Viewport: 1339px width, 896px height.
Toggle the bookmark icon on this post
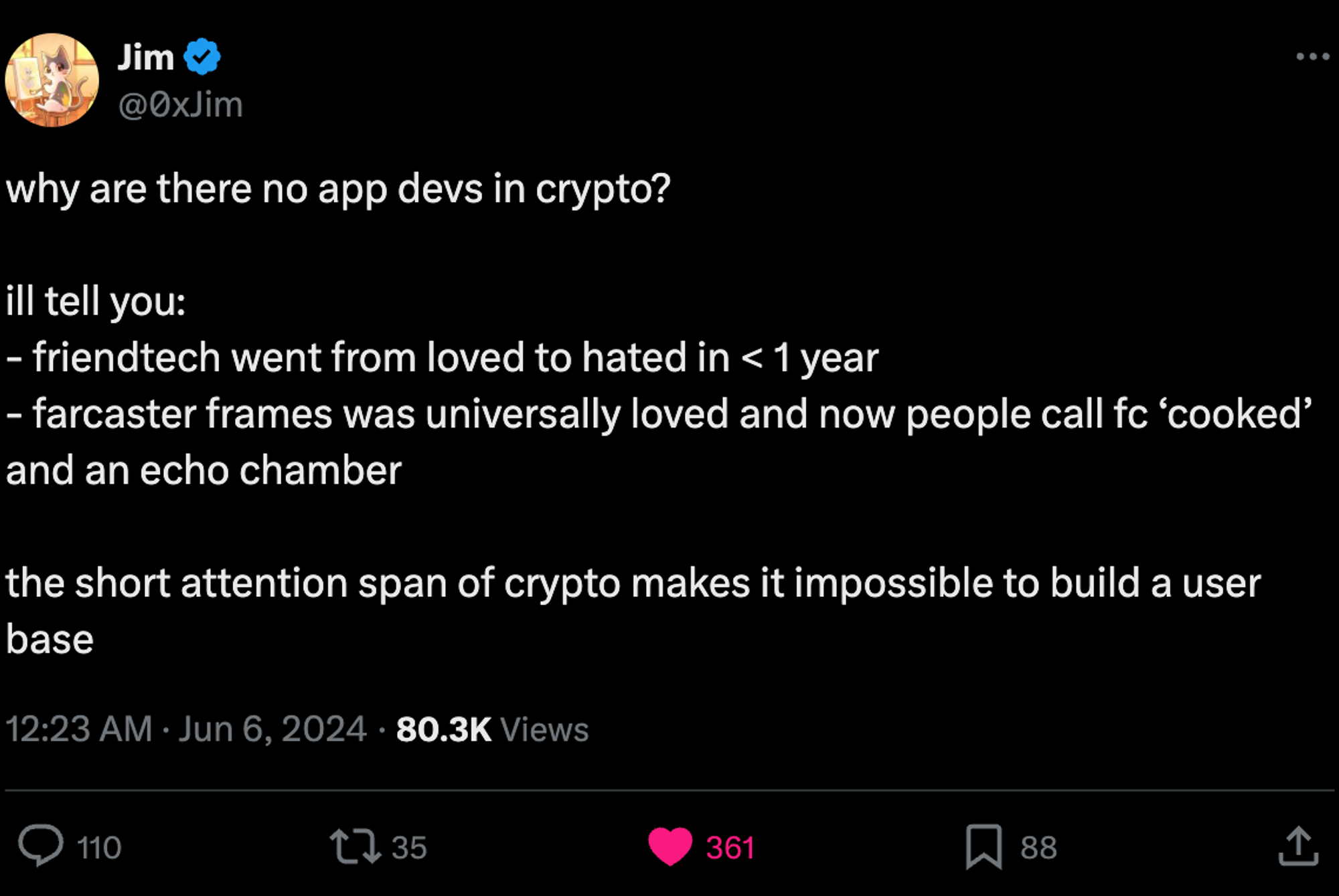[x=983, y=846]
